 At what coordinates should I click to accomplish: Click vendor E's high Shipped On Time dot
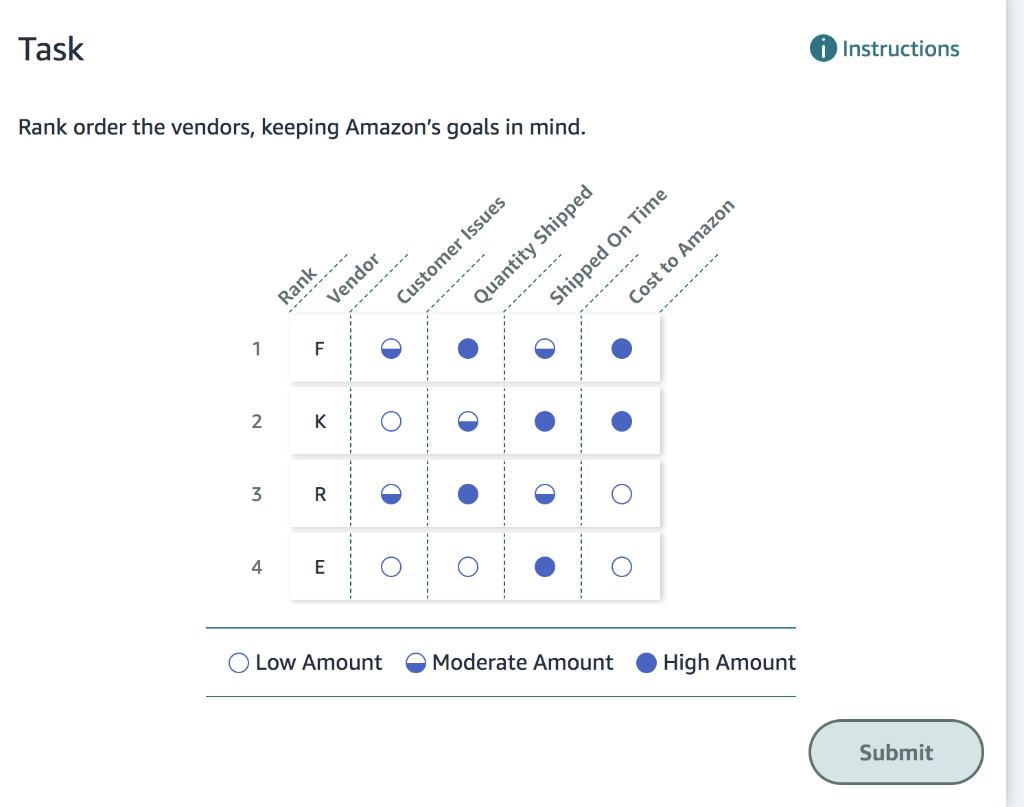(x=544, y=566)
